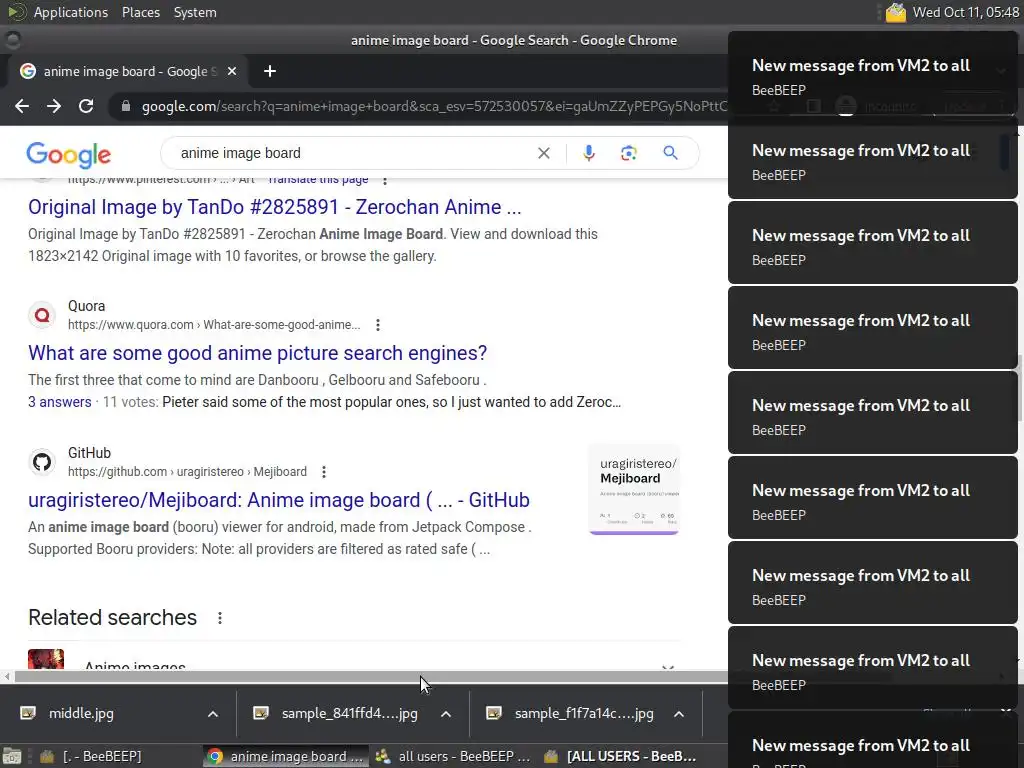Viewport: 1024px width, 768px height.
Task: Click the Anime images thumbnail
Action: pyautogui.click(x=46, y=660)
